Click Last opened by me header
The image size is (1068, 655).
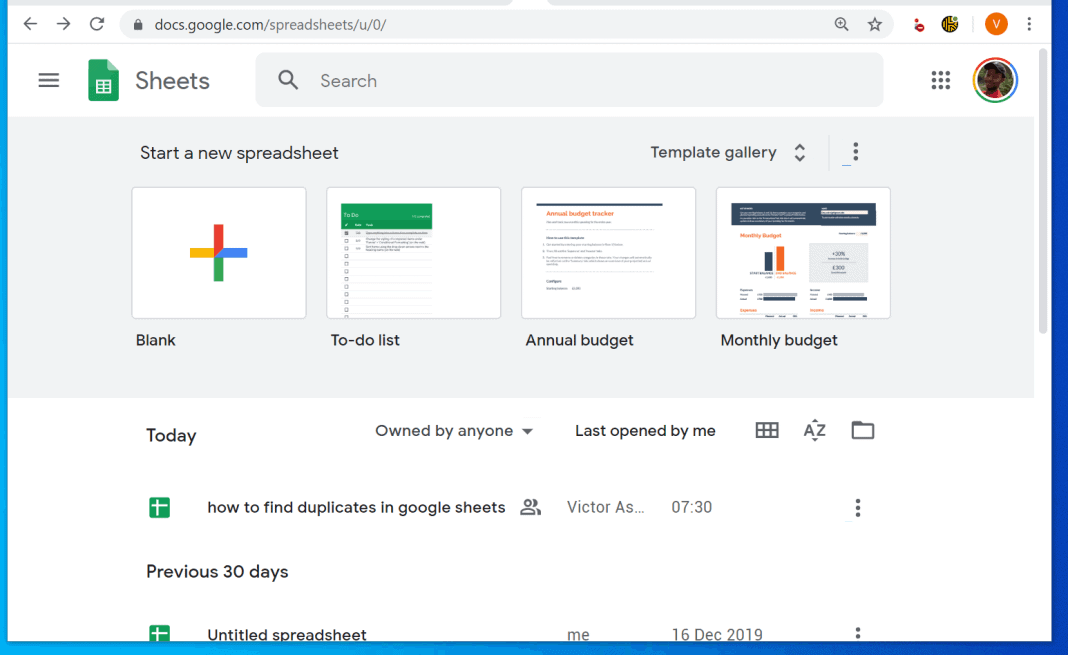point(645,430)
